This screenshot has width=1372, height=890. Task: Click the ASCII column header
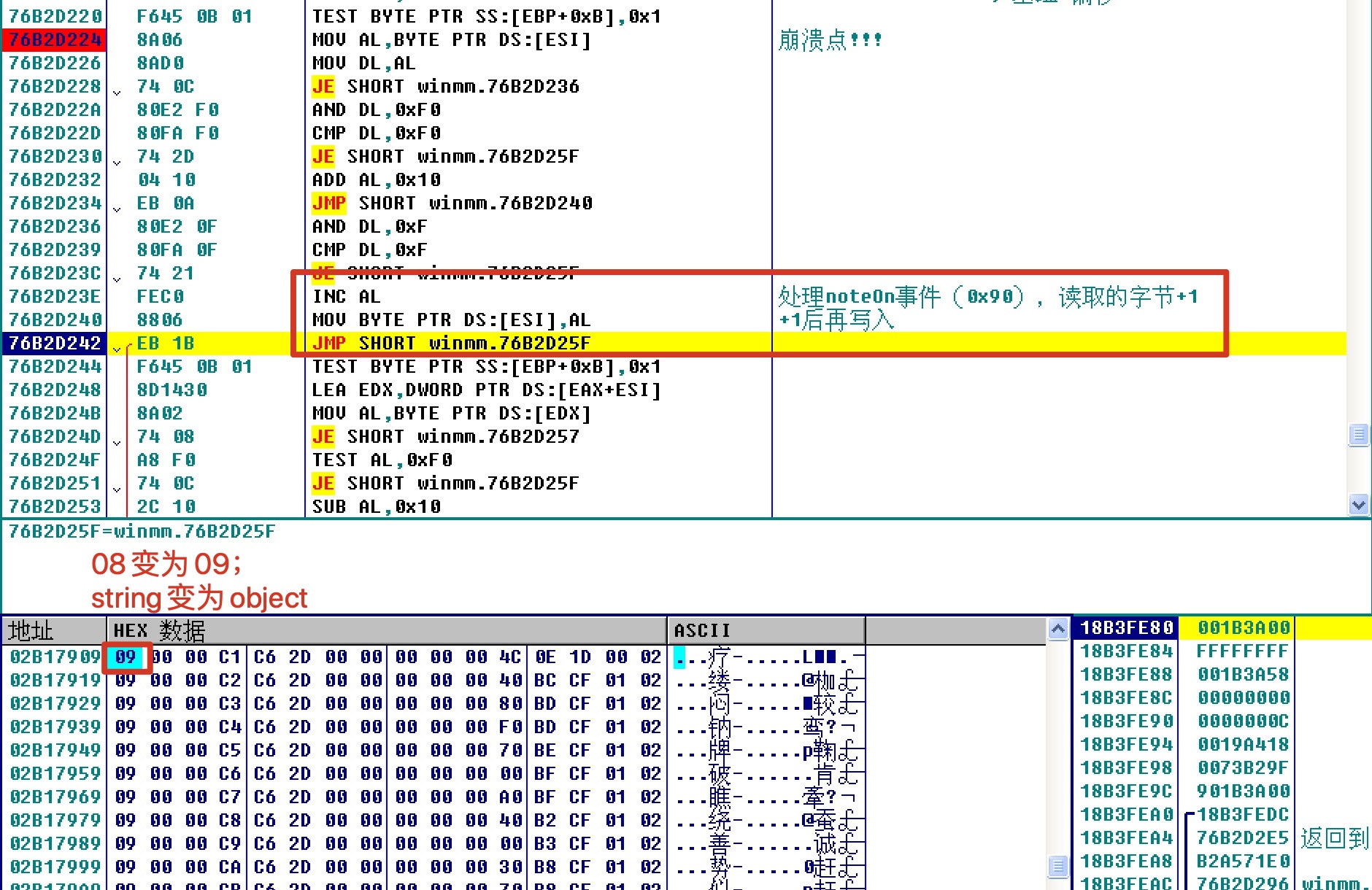click(x=766, y=630)
